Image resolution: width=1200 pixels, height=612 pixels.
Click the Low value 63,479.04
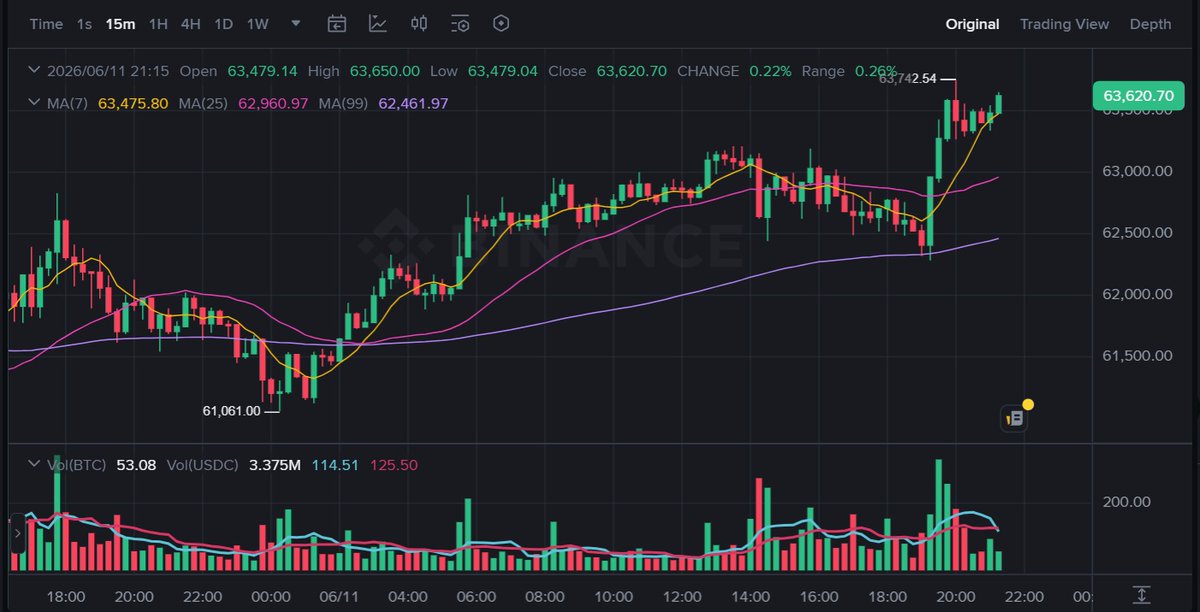pyautogui.click(x=503, y=71)
